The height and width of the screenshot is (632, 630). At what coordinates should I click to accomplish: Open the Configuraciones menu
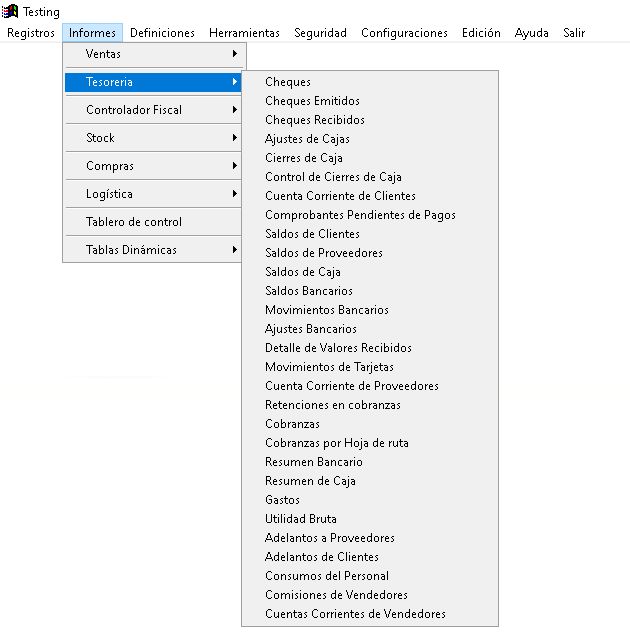coord(404,33)
